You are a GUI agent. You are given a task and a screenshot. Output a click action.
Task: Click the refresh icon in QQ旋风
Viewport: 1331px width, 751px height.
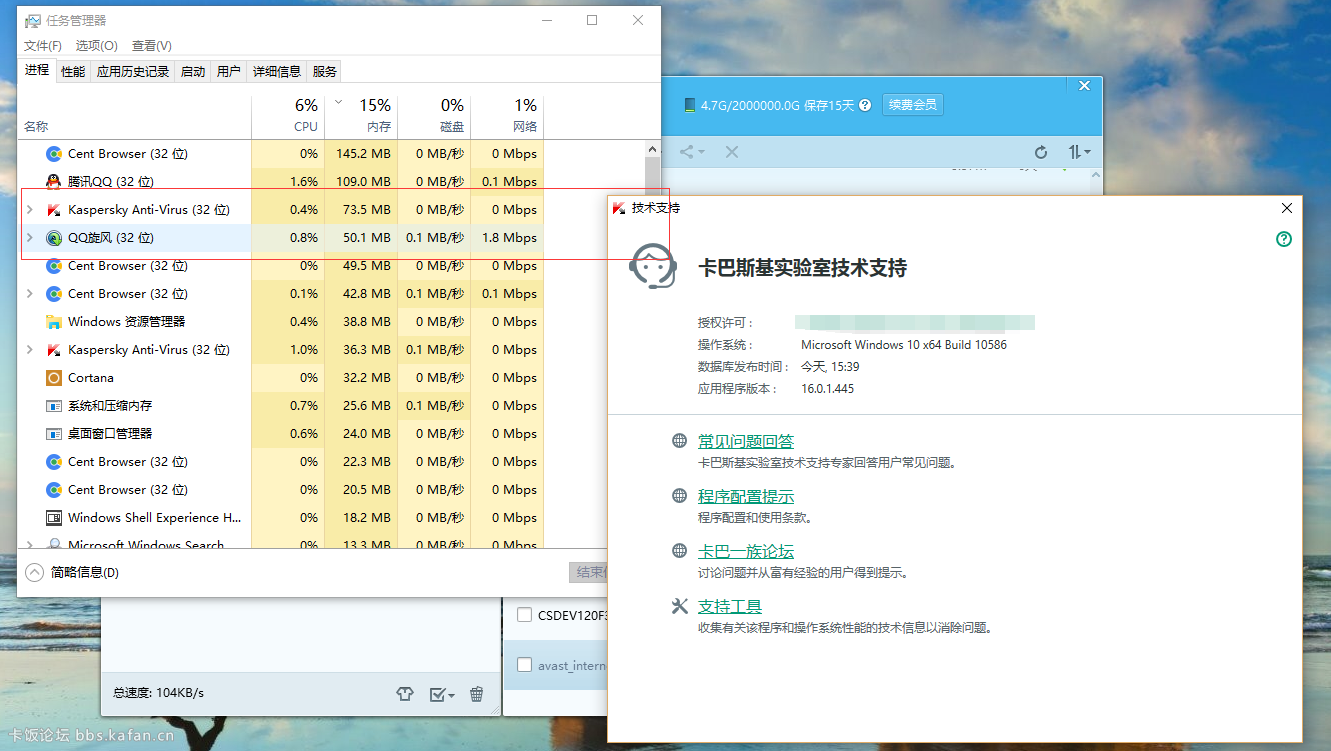[x=1041, y=152]
